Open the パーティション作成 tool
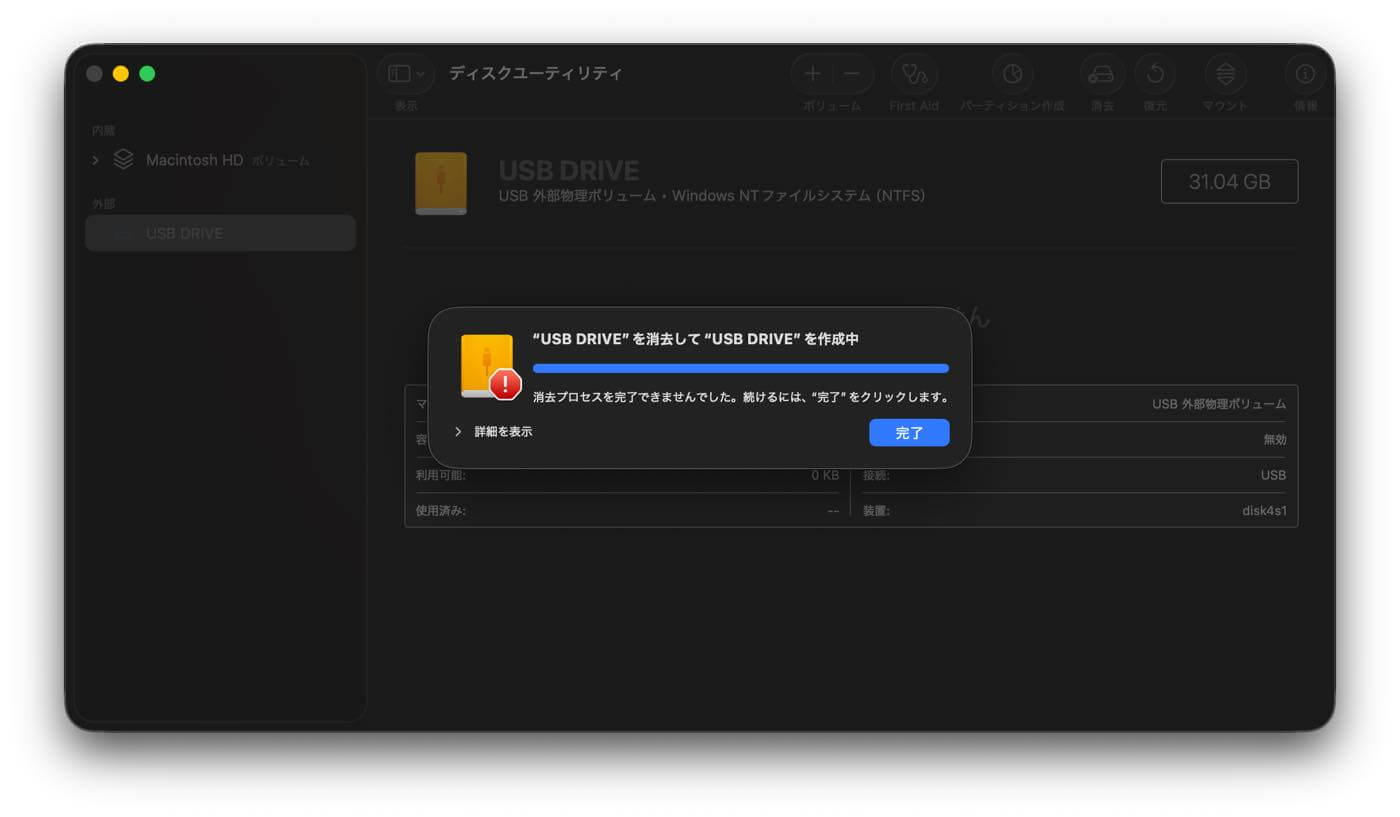This screenshot has width=1400, height=817. (1013, 75)
